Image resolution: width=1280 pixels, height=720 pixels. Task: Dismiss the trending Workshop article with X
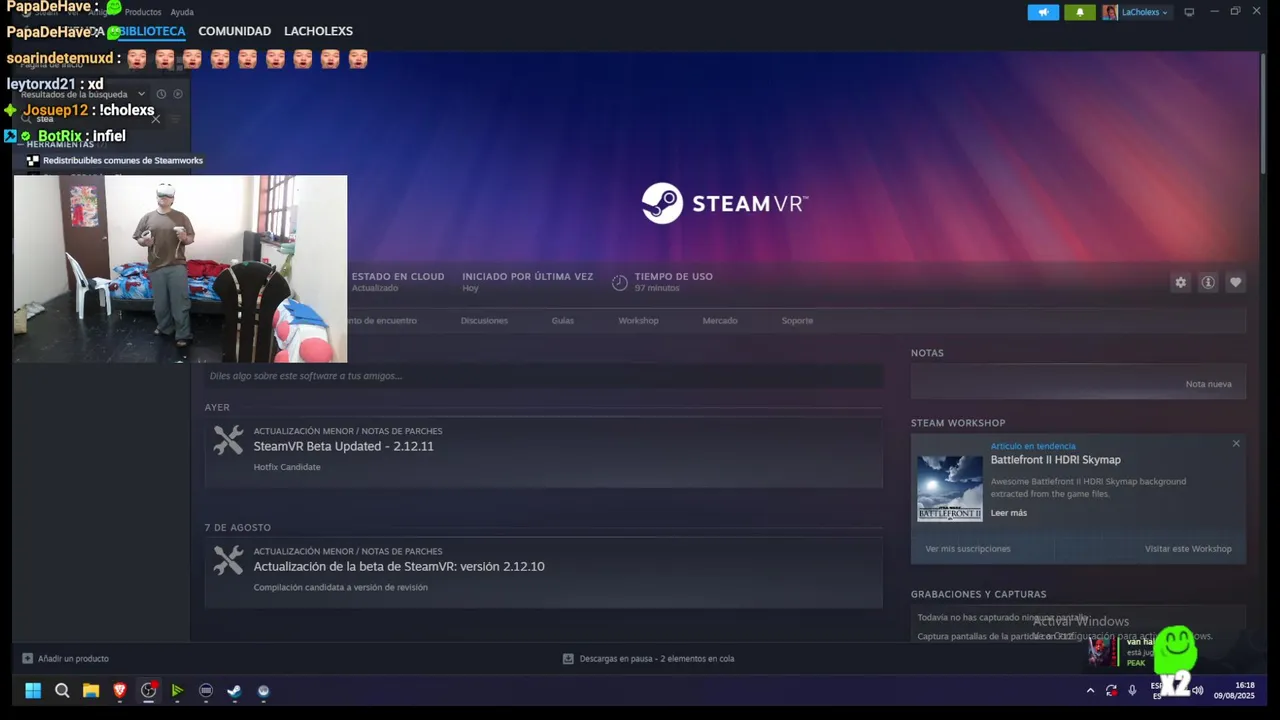tap(1236, 443)
